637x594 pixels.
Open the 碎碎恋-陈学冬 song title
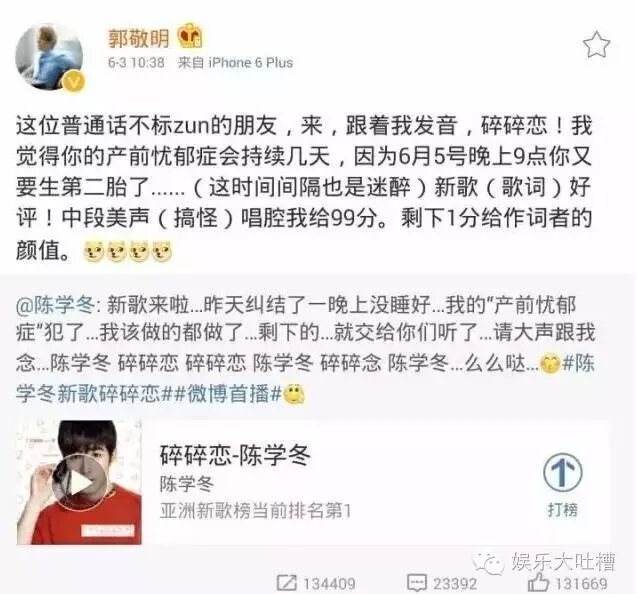pyautogui.click(x=236, y=455)
